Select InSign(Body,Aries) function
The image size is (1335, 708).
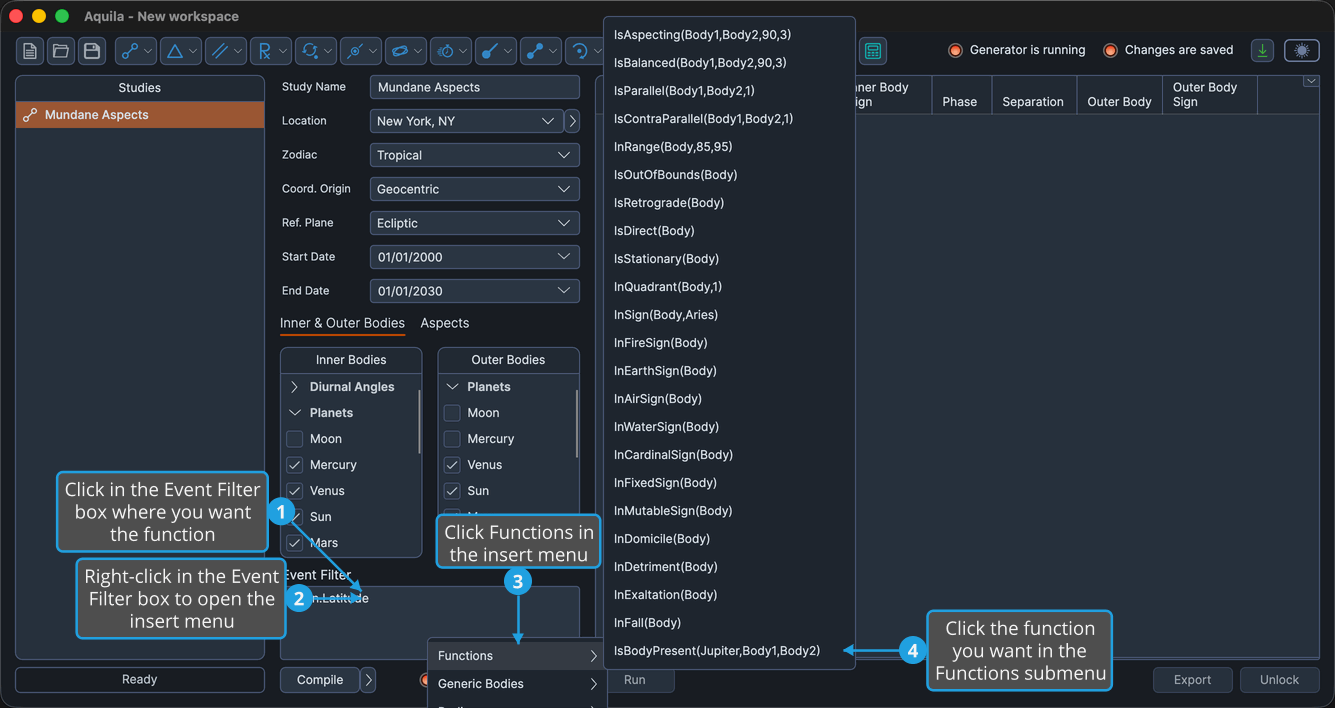(x=729, y=315)
